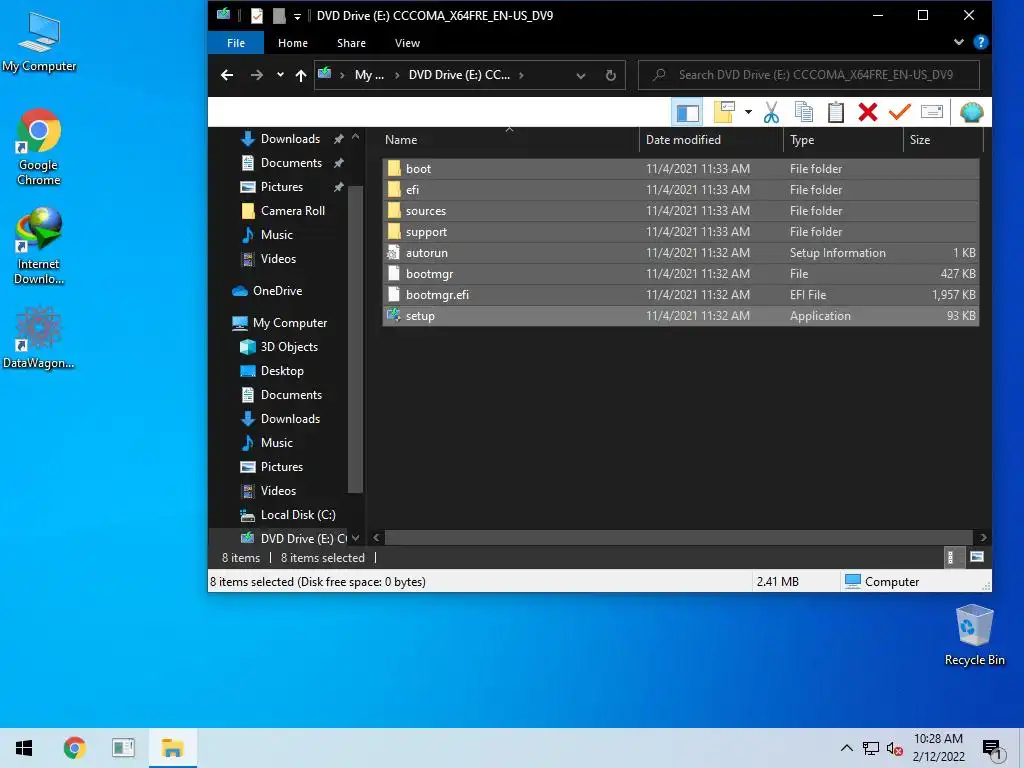Select the bootmgr file
The width and height of the screenshot is (1024, 768).
680,274
